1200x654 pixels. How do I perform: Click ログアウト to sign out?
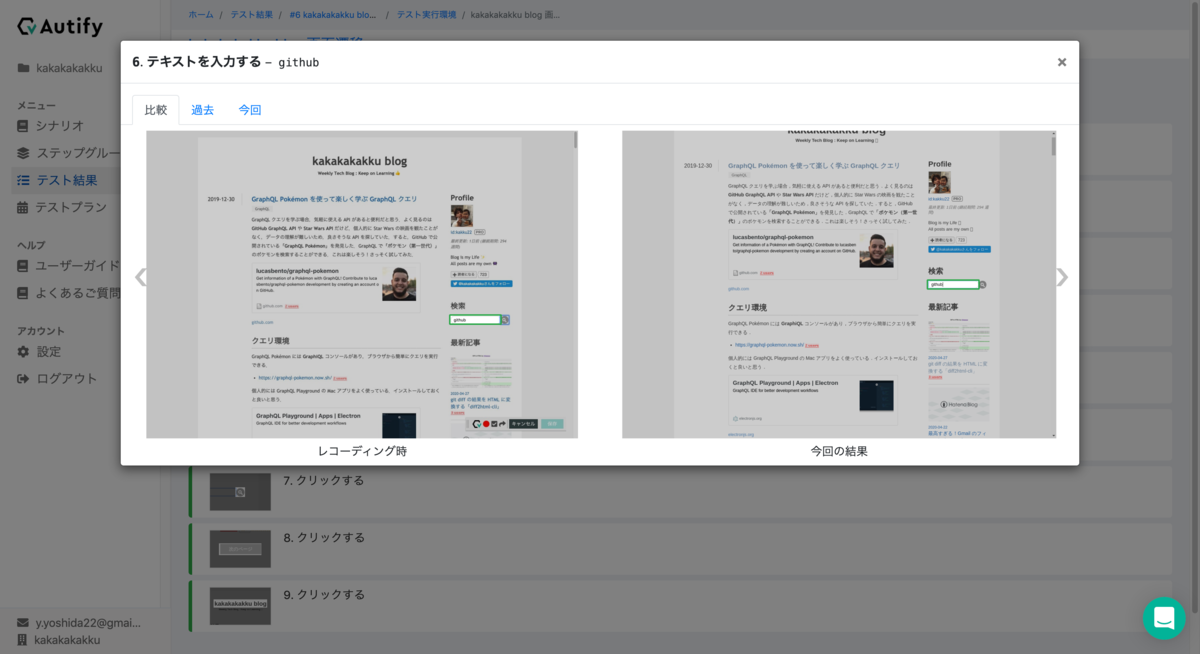[x=67, y=379]
